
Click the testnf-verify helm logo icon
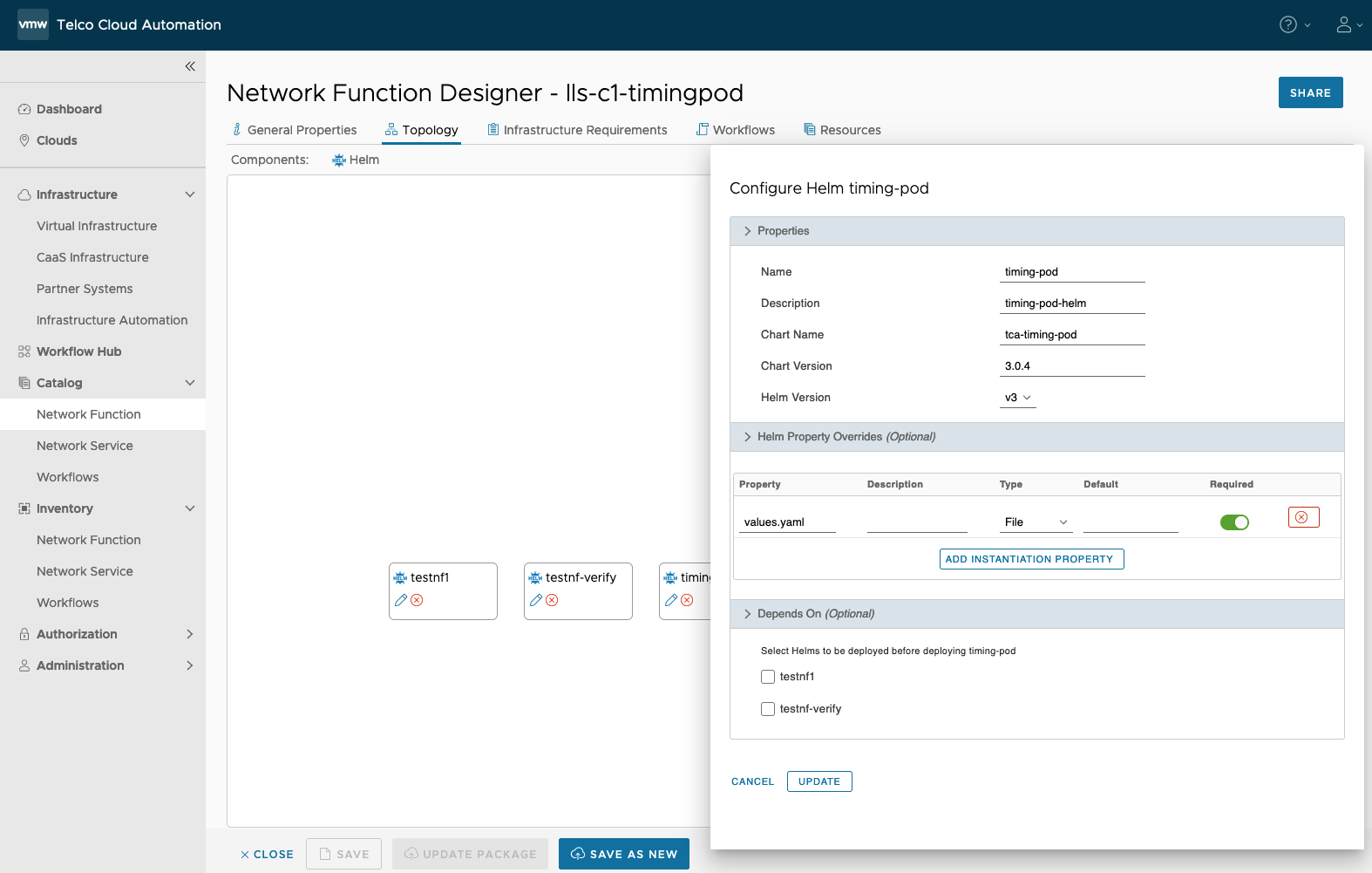click(535, 577)
